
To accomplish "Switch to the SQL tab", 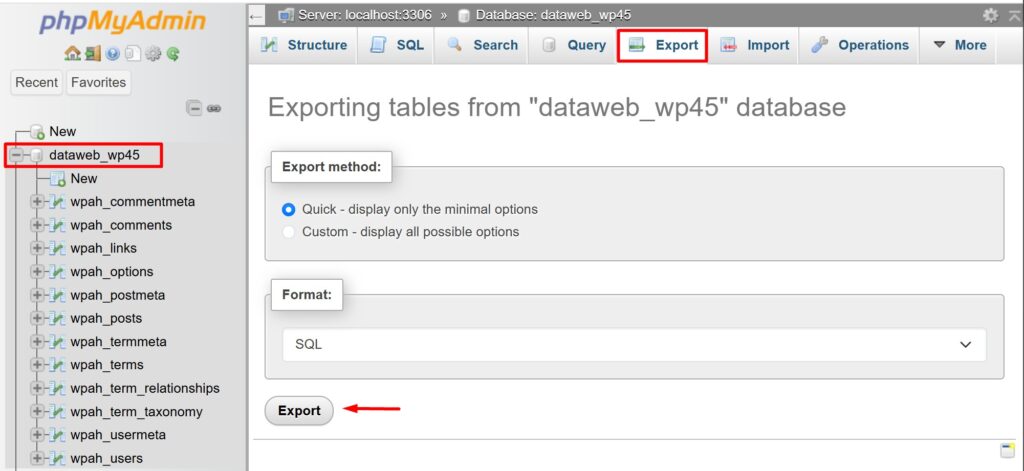I will [396, 45].
